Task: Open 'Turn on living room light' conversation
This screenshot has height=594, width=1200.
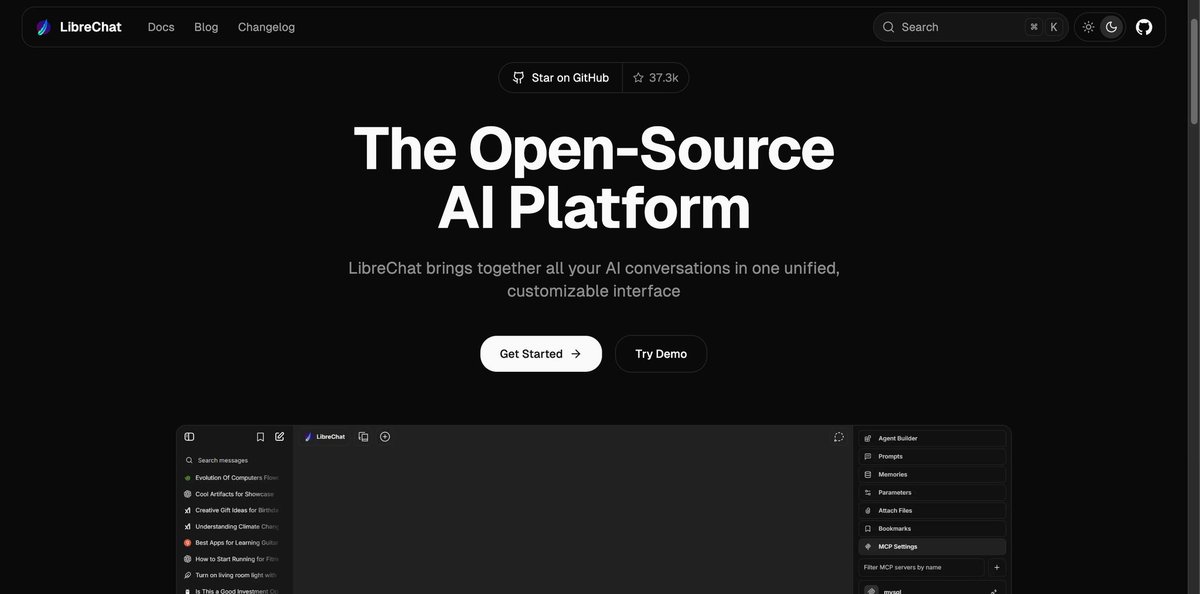Action: [x=231, y=575]
